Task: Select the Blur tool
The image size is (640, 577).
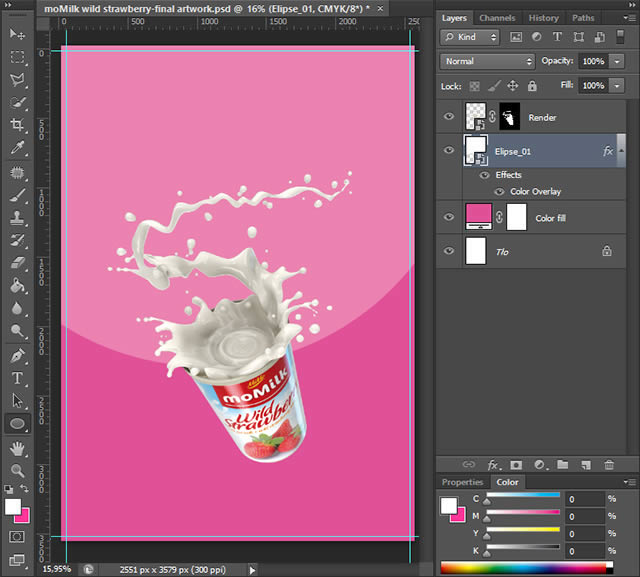Action: click(17, 308)
